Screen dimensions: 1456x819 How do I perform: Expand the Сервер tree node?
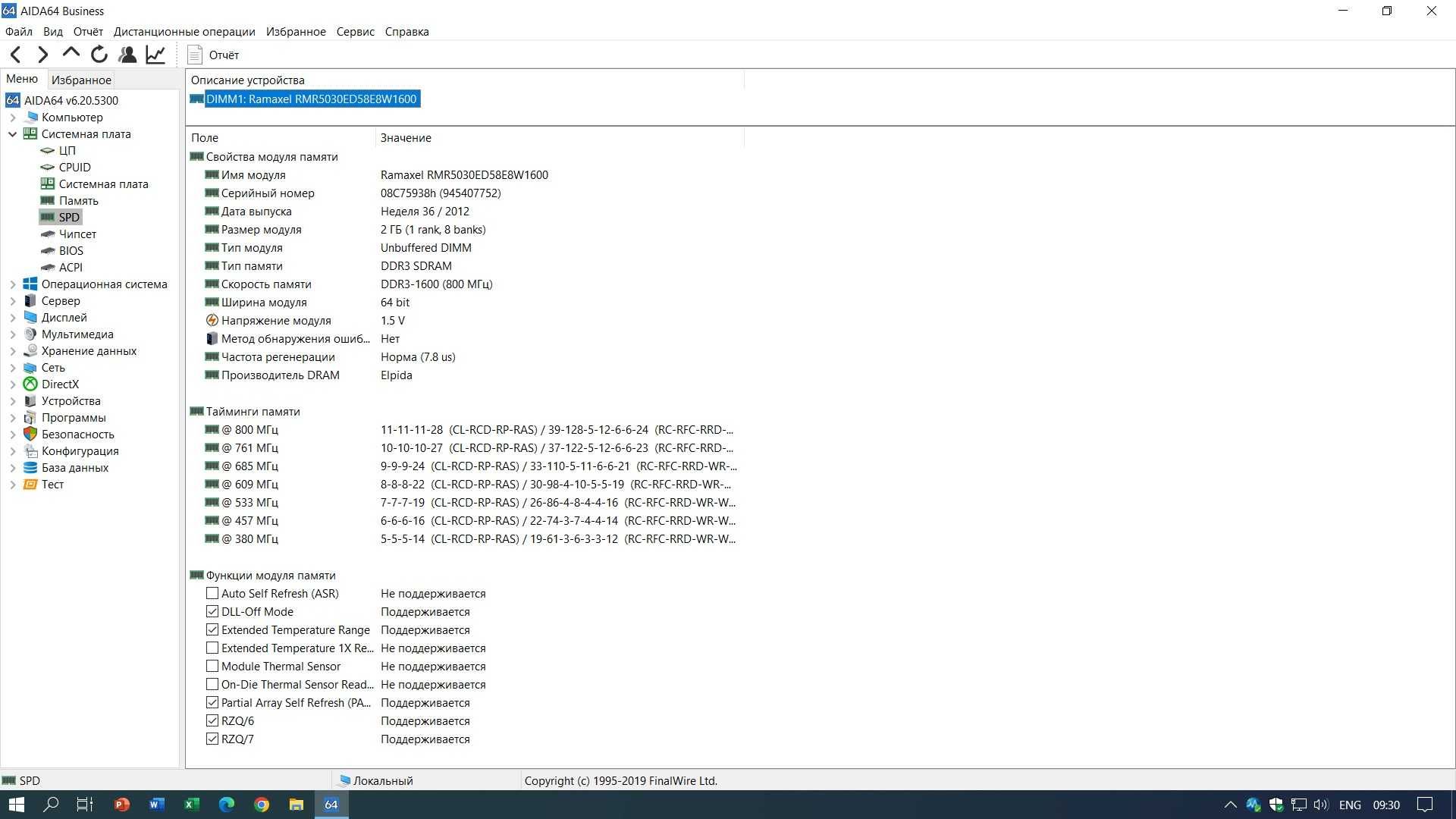point(13,301)
